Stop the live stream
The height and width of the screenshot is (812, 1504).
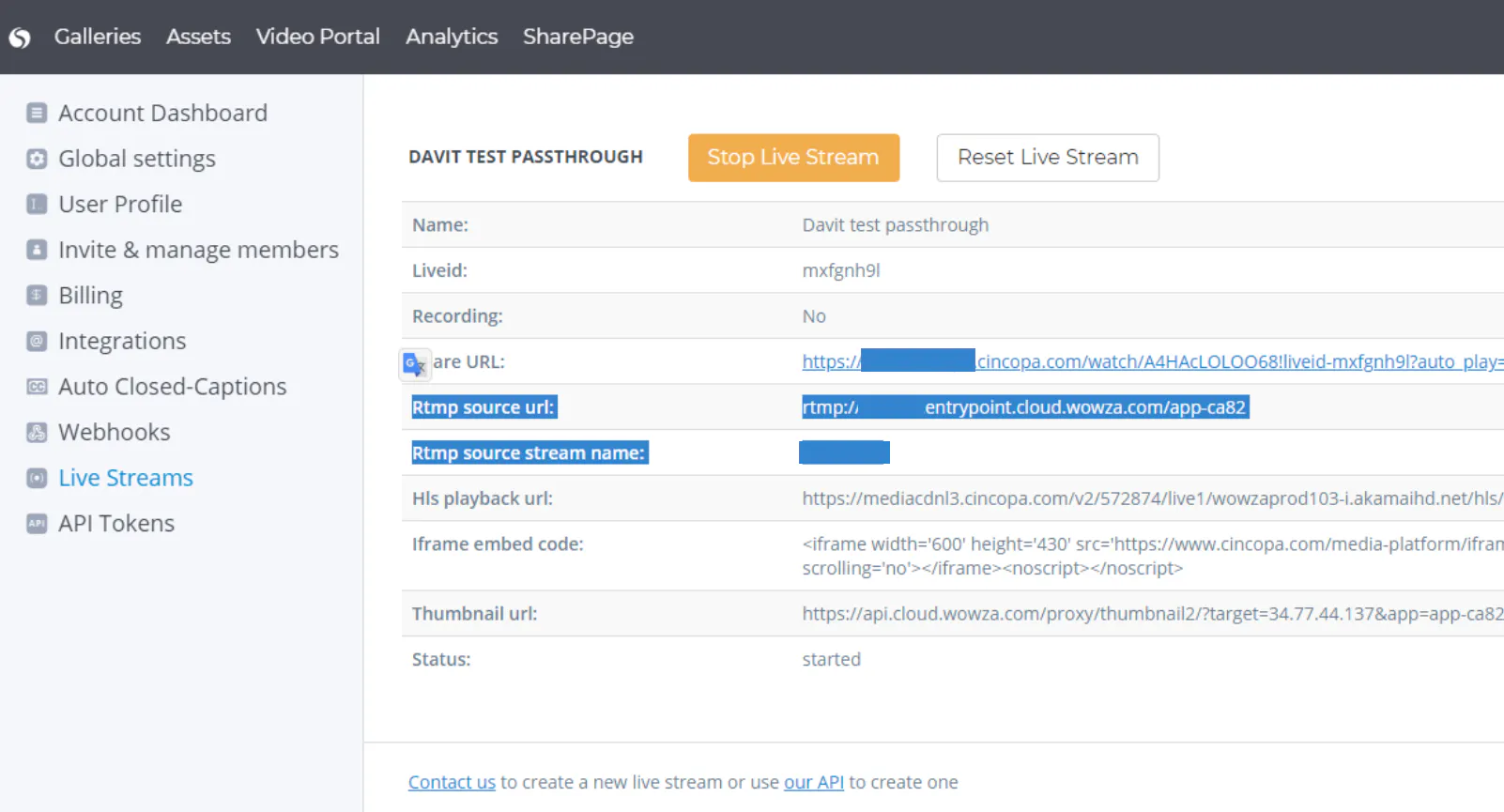pos(793,158)
